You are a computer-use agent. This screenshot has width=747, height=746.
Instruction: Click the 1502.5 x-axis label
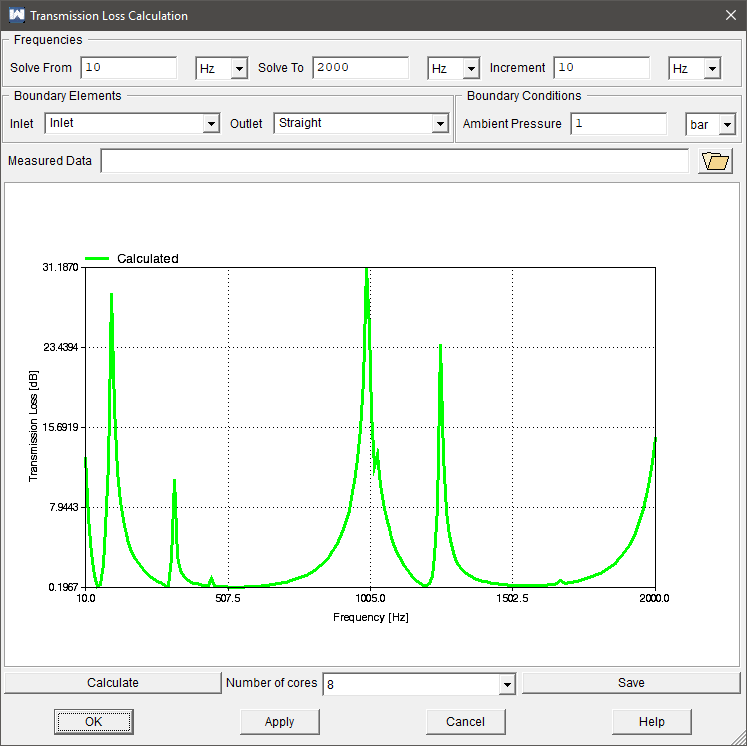513,598
